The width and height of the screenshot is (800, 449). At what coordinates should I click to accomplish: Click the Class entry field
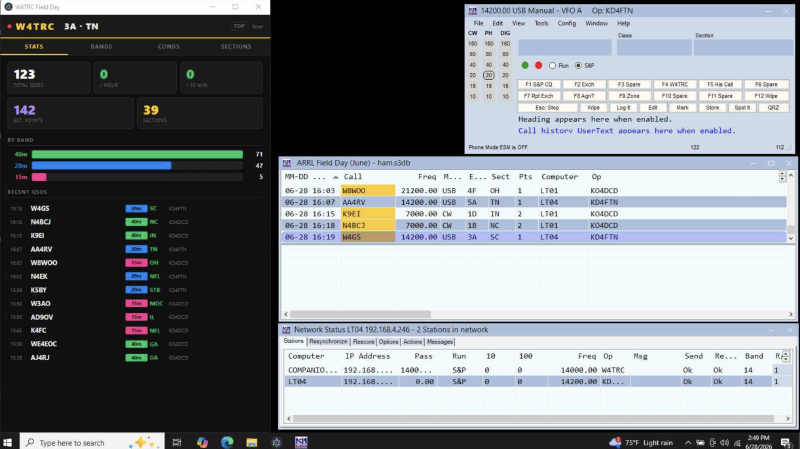(x=654, y=47)
